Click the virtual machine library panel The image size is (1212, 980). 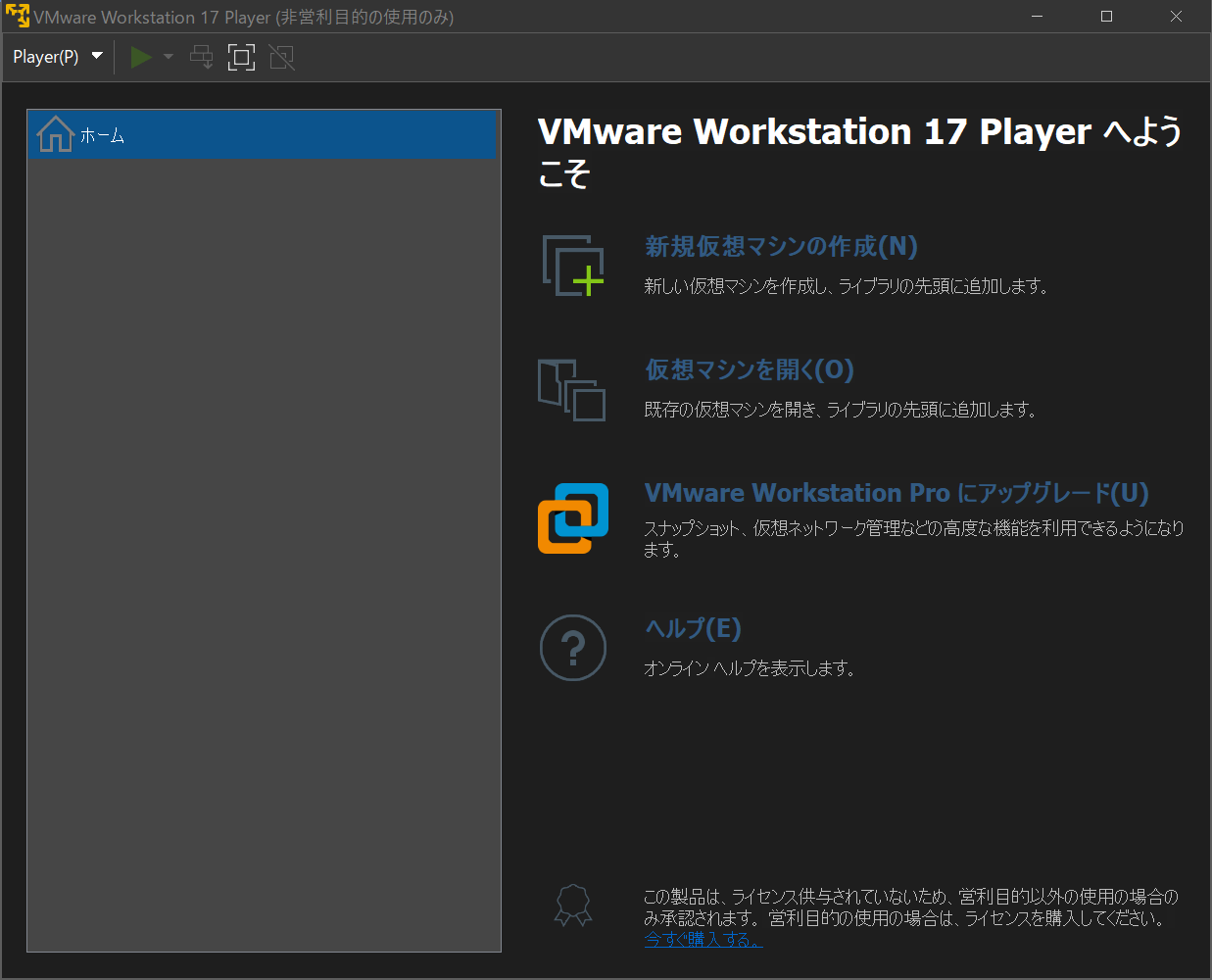[x=263, y=539]
